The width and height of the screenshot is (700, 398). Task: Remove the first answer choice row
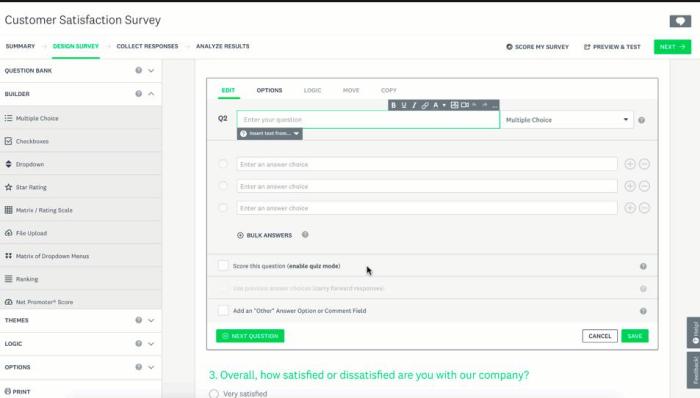644,164
